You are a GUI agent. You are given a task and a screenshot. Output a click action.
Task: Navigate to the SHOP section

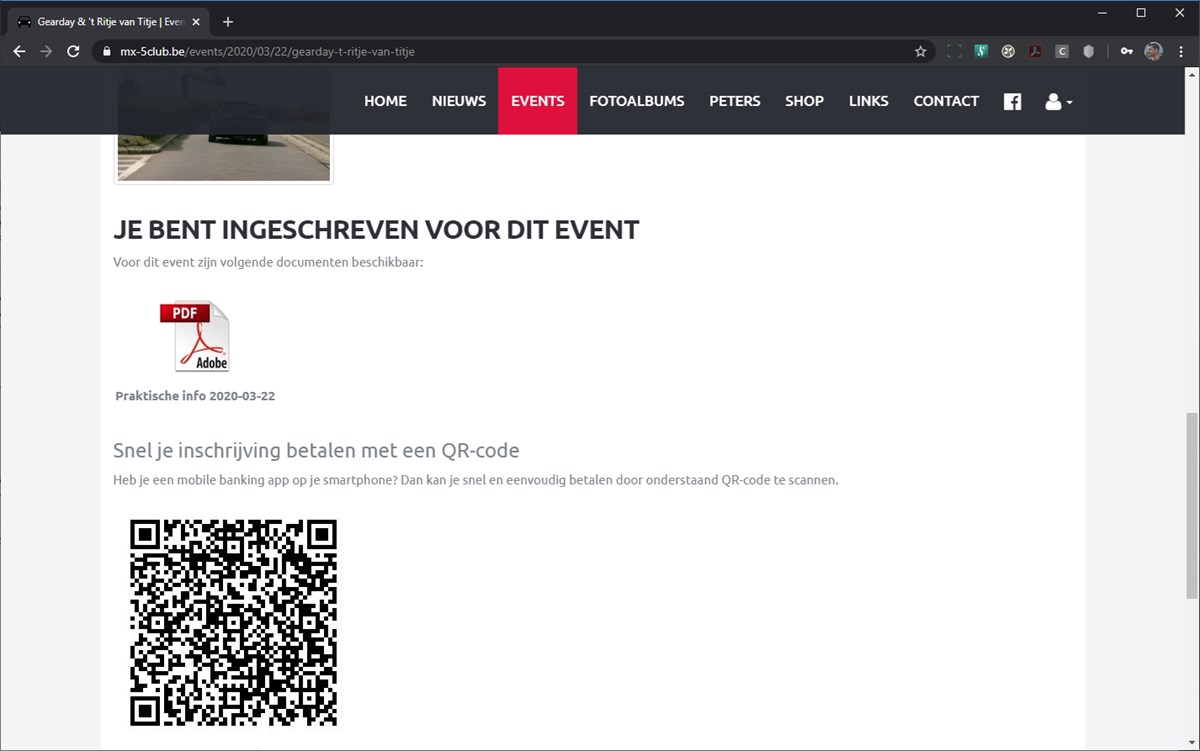804,101
